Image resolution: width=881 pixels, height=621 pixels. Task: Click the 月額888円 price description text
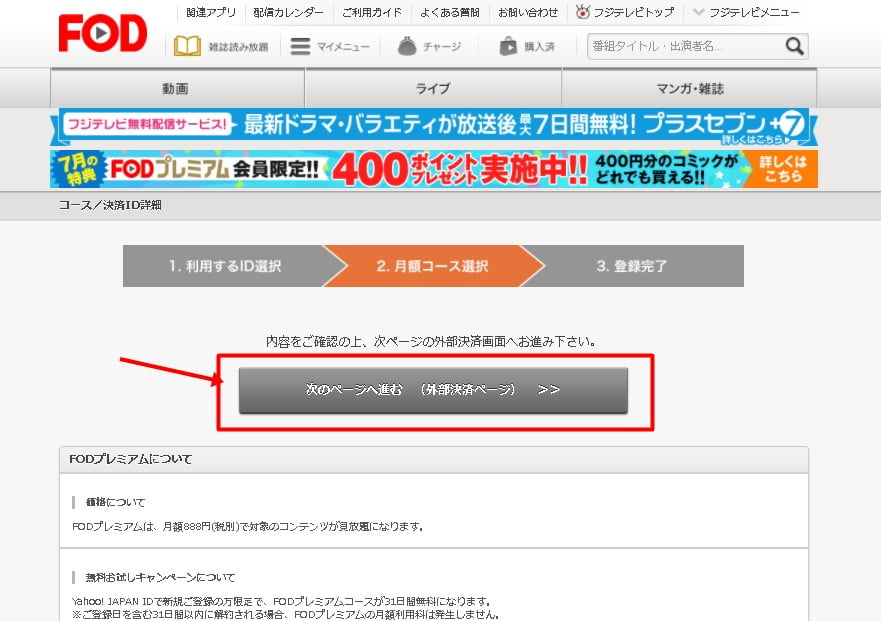247,527
